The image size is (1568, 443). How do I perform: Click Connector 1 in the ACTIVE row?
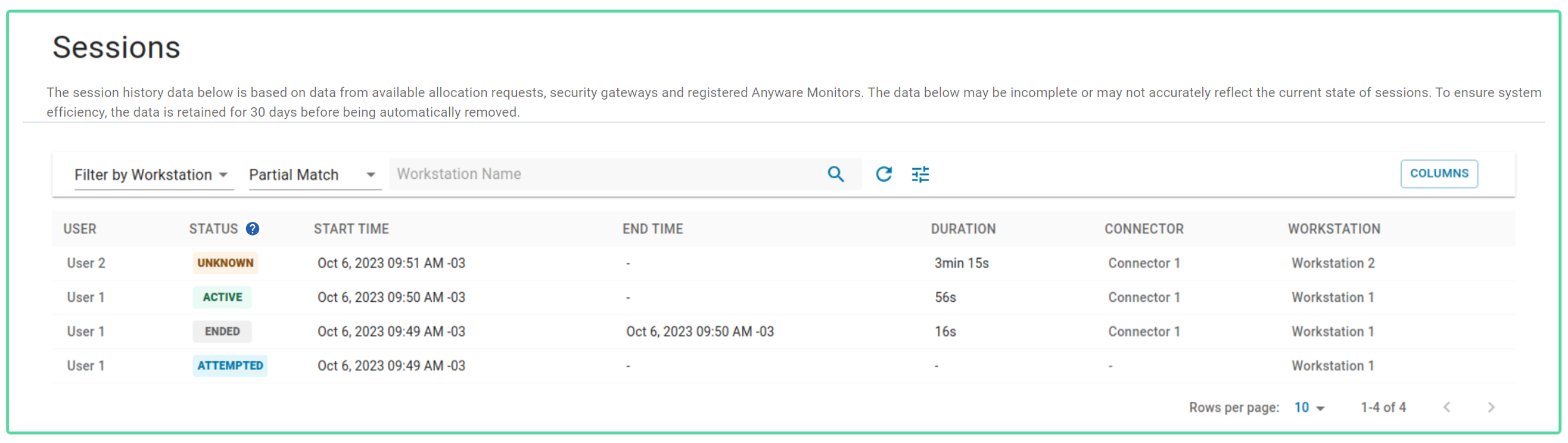click(x=1144, y=298)
